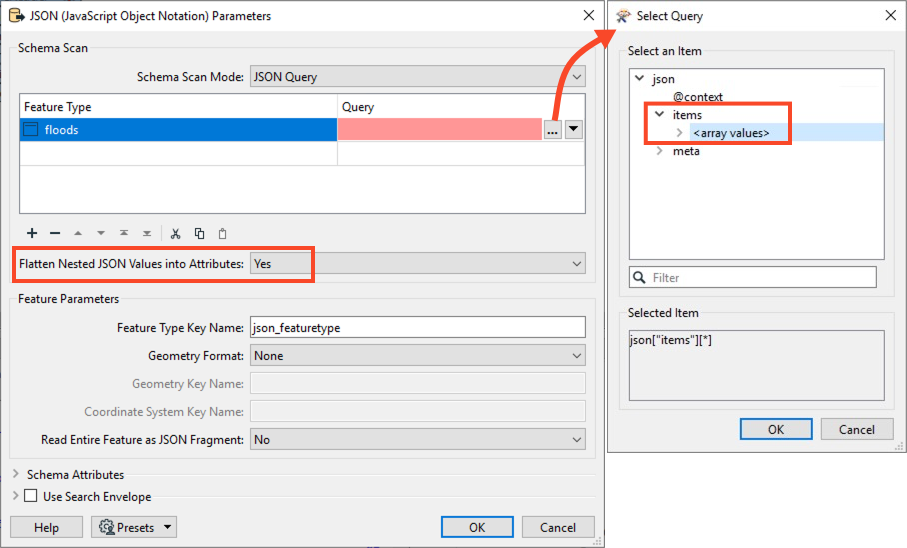Screen dimensions: 907x548
Task: Close the JSON Parameters dialog
Action: coord(589,15)
